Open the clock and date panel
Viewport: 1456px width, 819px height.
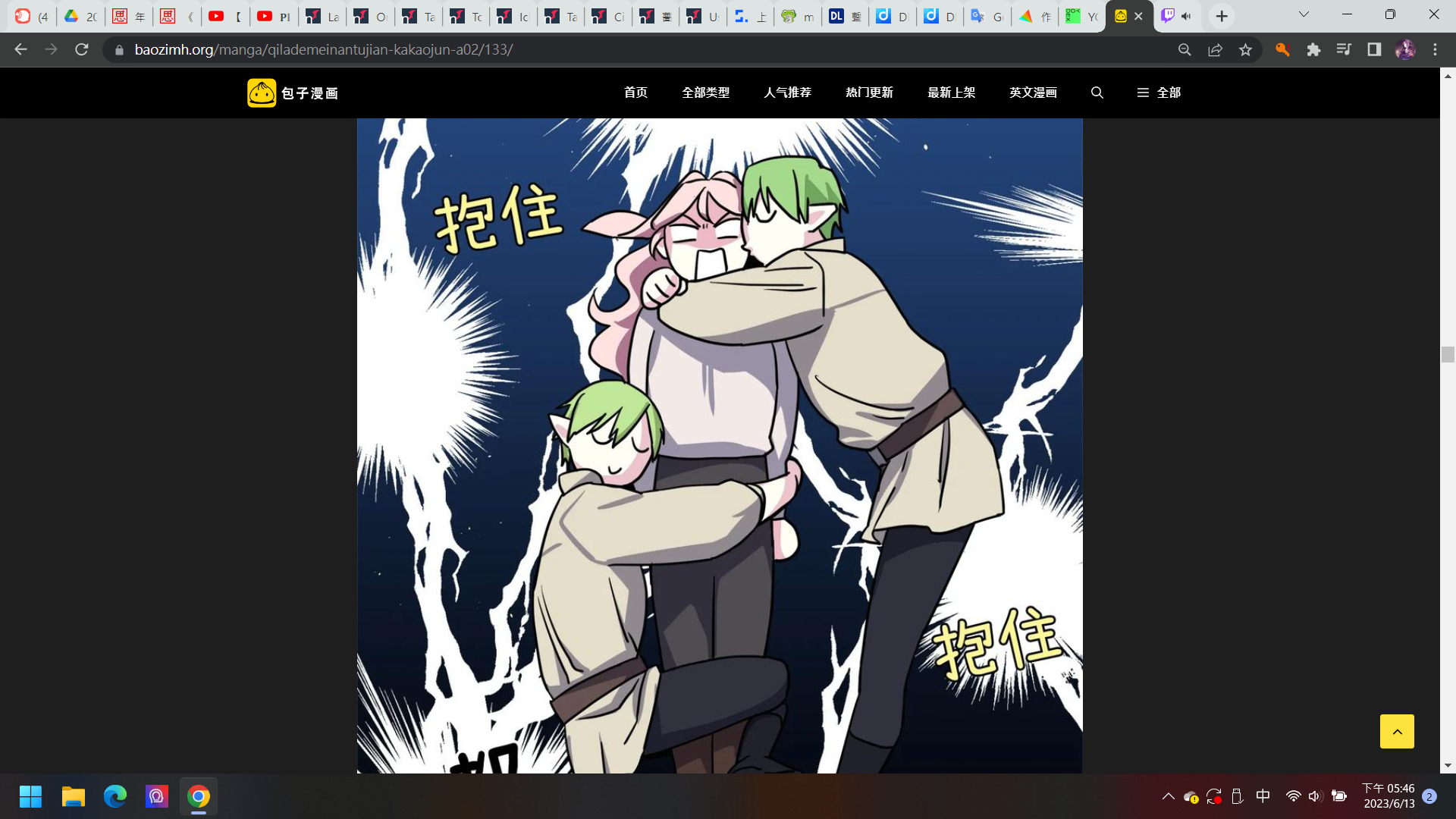[1388, 796]
